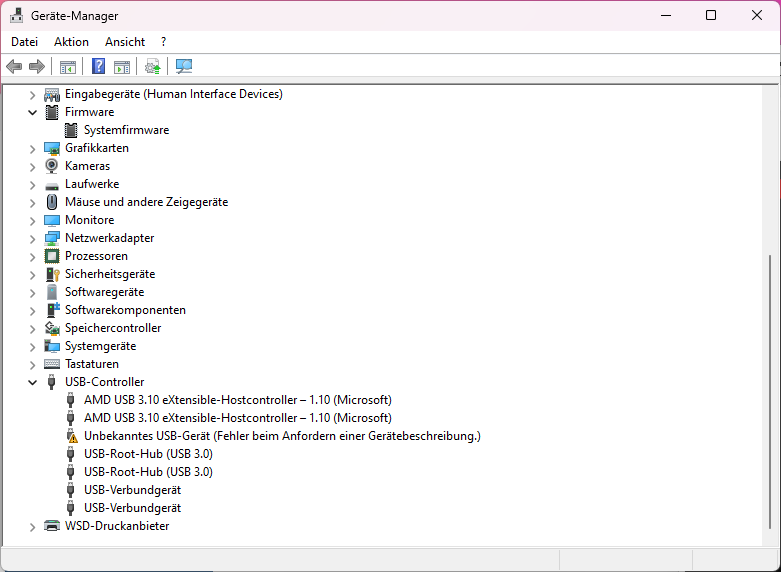Expand the Tastaturen node
Viewport: 781px width, 572px height.
tap(32, 364)
